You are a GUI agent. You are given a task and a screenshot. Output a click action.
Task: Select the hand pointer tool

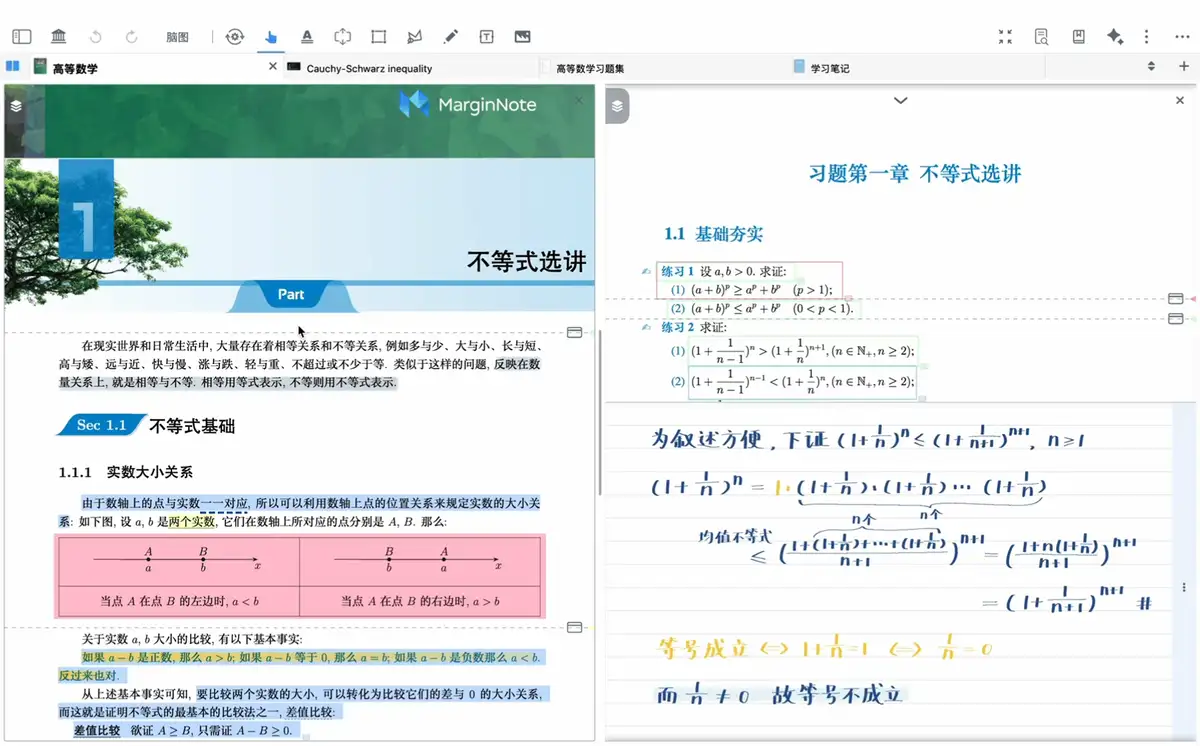tap(271, 37)
